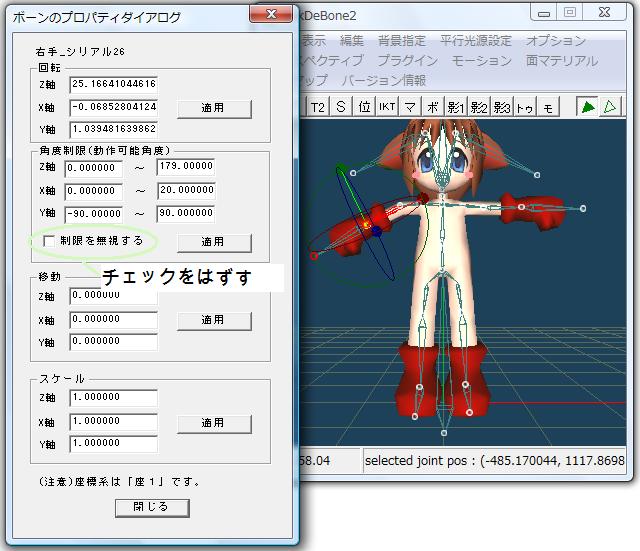This screenshot has height=551, width=640.
Task: Uncheck the 制限を無視する checkbox
Action: tap(48, 241)
